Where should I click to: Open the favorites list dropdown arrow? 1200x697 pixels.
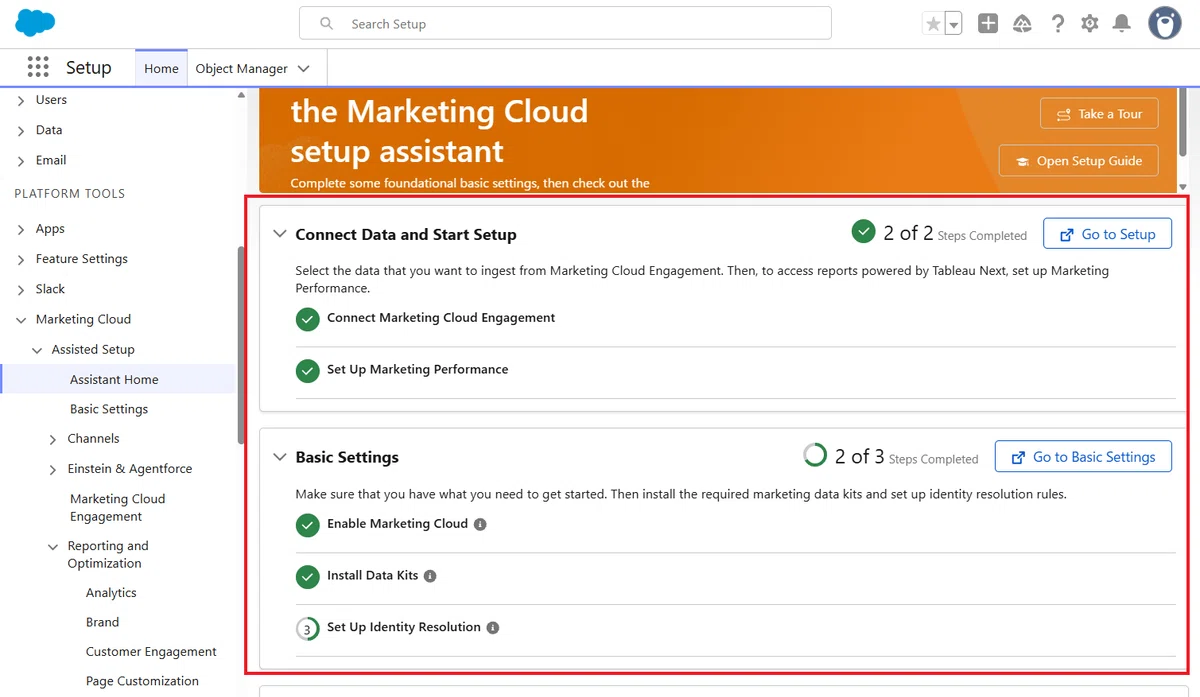pos(953,24)
